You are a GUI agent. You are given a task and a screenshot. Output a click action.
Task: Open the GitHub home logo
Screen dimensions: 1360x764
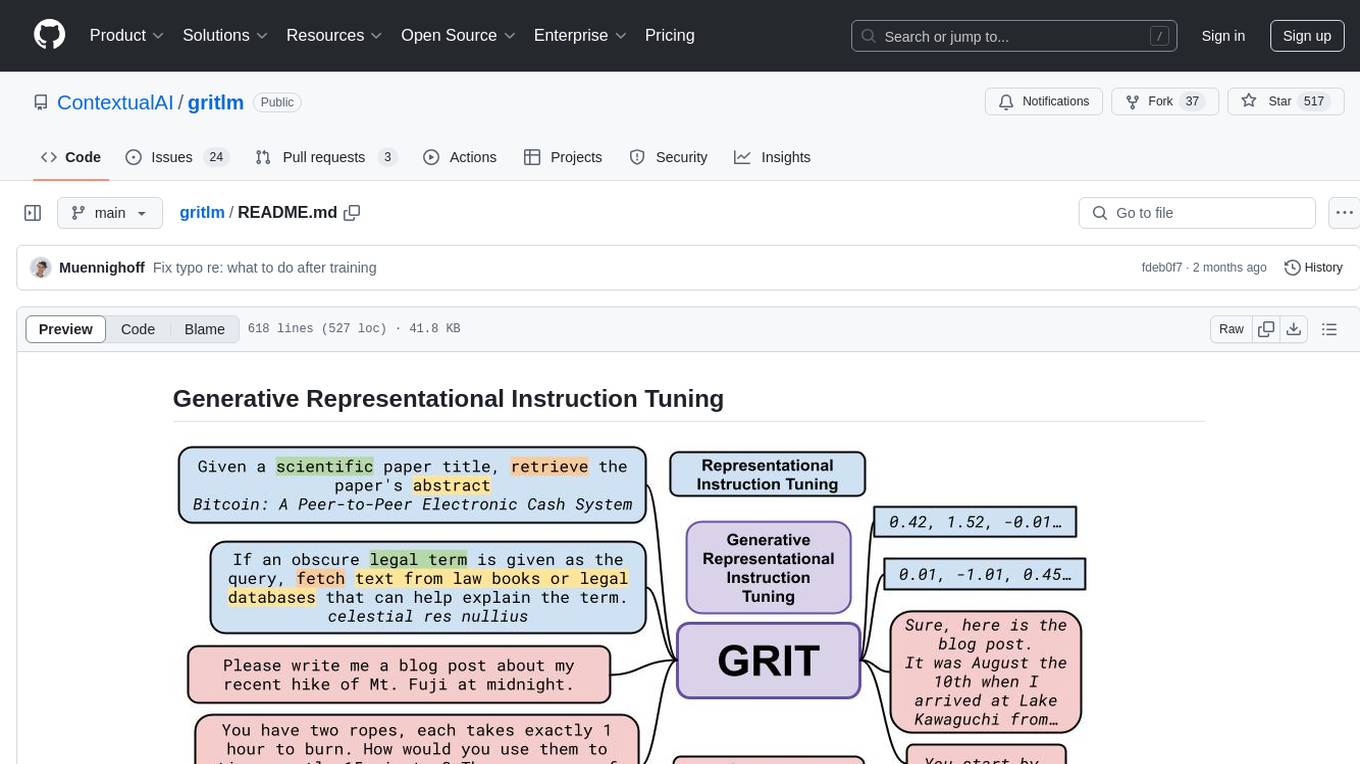pos(49,35)
